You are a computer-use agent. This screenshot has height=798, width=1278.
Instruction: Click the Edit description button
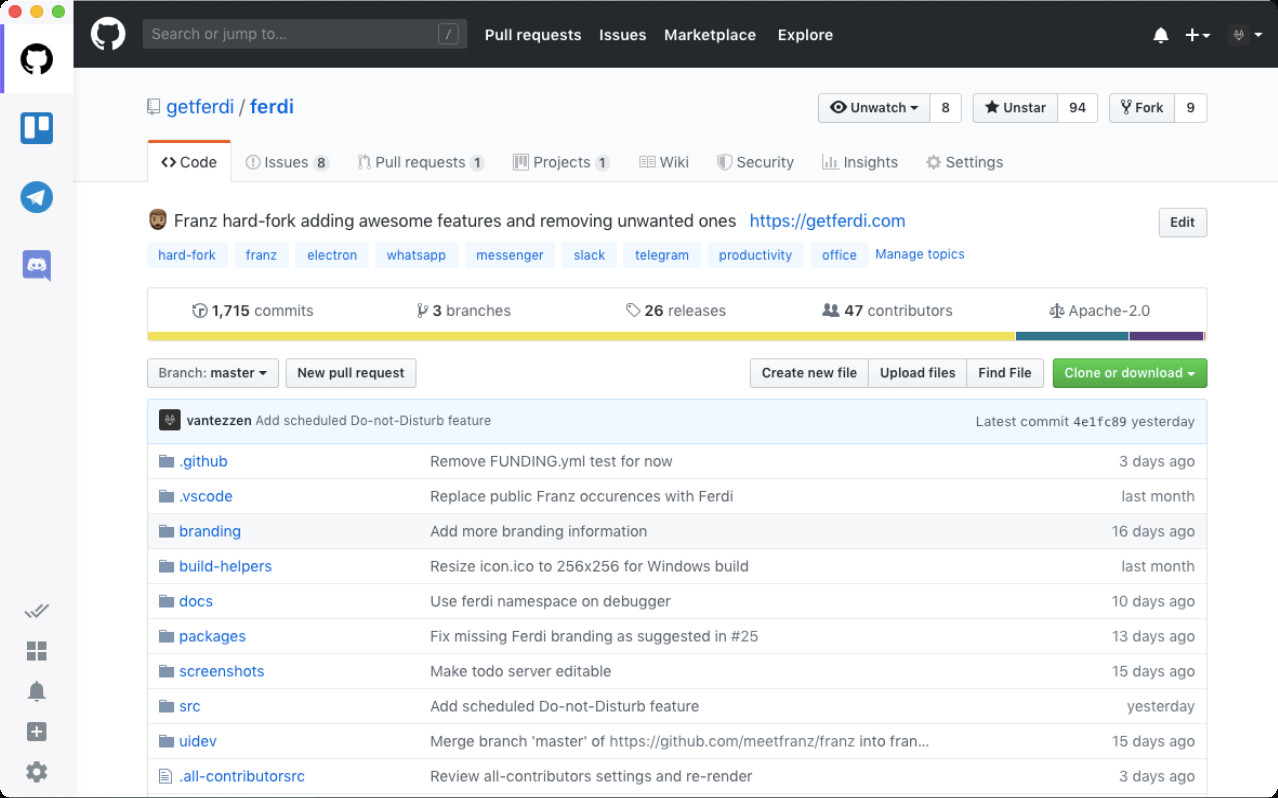[x=1182, y=222]
